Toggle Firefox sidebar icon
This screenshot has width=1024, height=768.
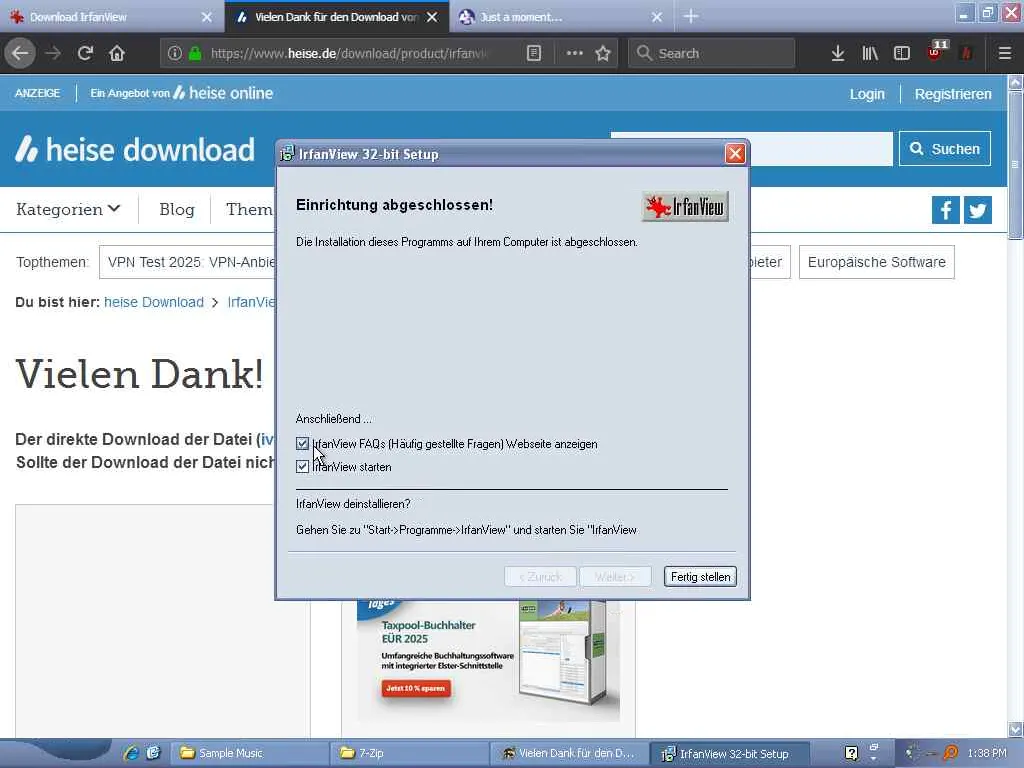click(902, 53)
